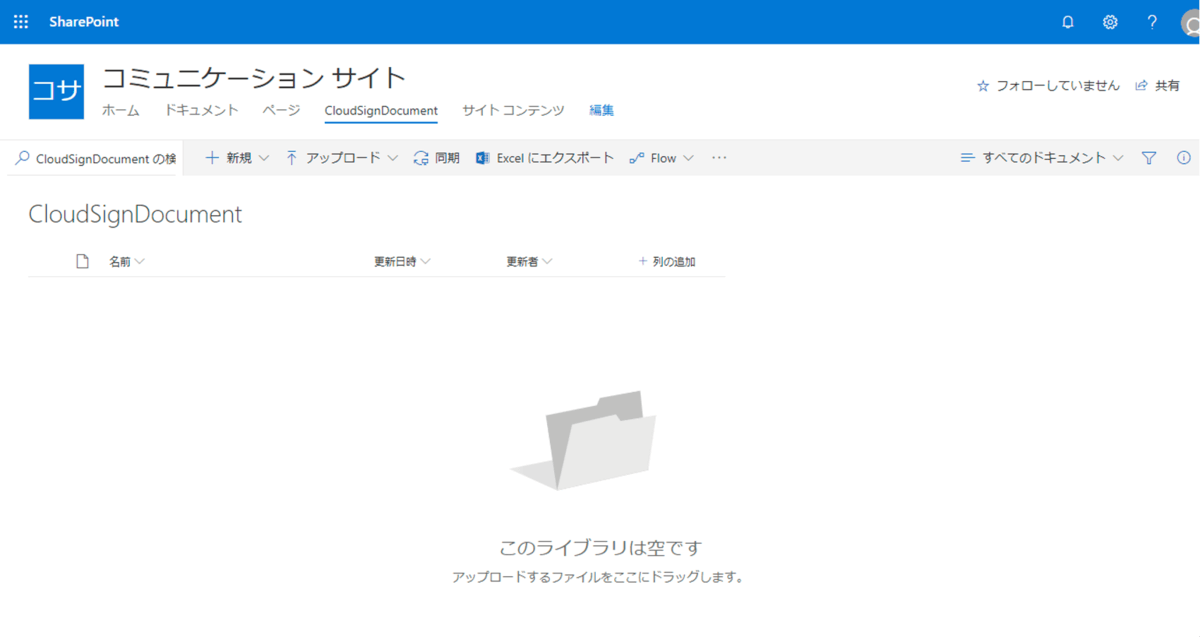Click the 新規 plus icon
Screen dimensions: 1200x637
(212, 158)
